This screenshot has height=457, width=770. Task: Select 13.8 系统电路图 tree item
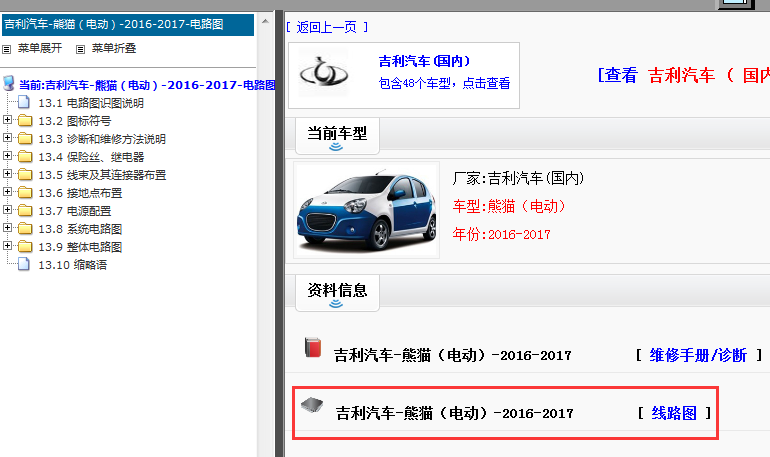pos(80,229)
